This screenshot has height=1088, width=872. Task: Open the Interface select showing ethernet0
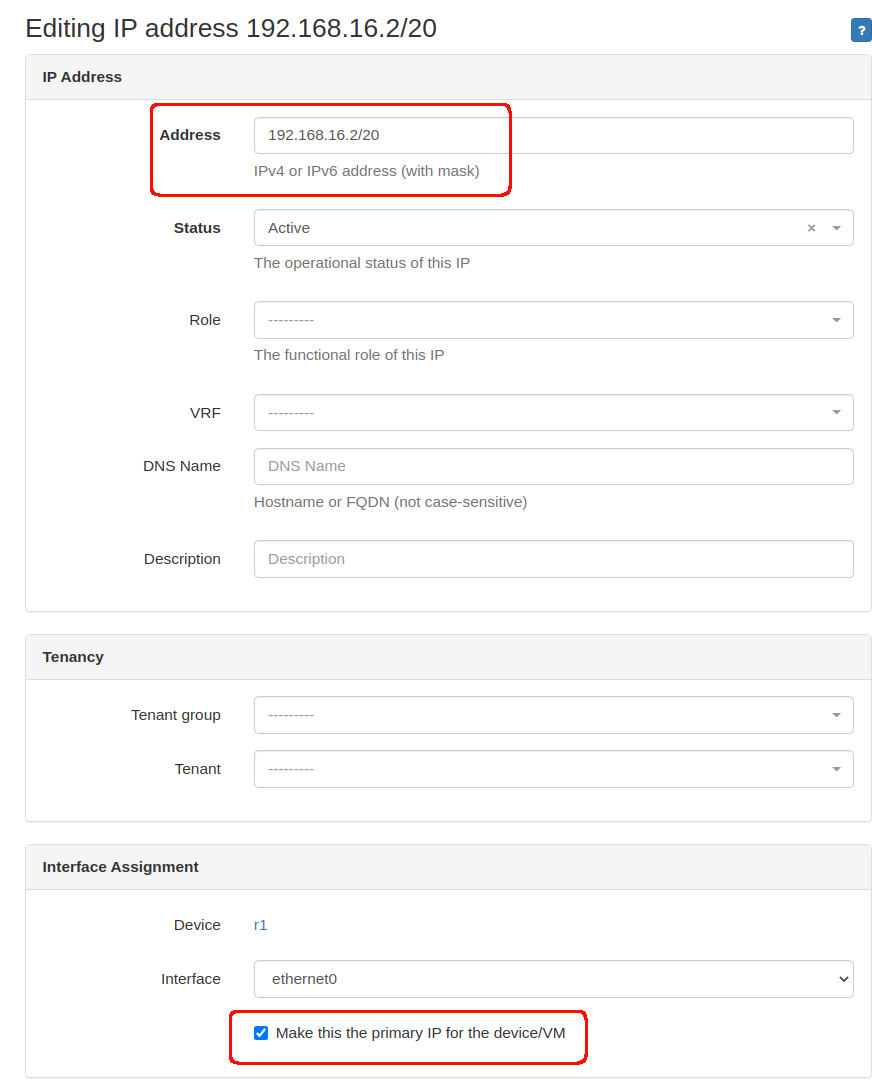point(553,979)
